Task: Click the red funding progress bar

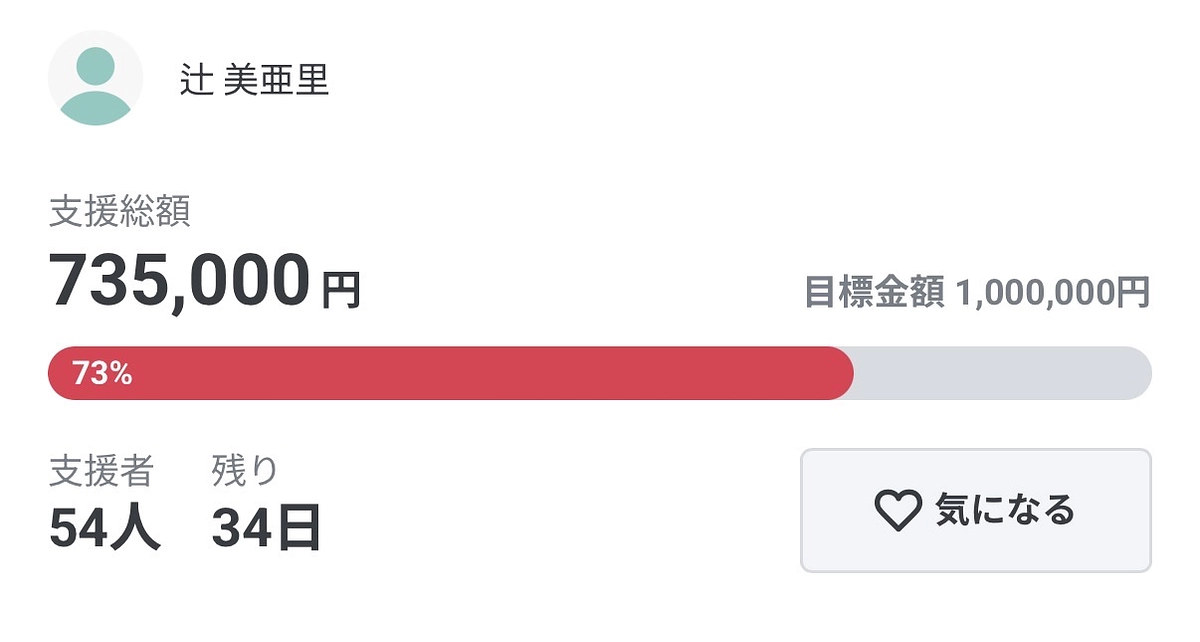Action: pos(450,372)
